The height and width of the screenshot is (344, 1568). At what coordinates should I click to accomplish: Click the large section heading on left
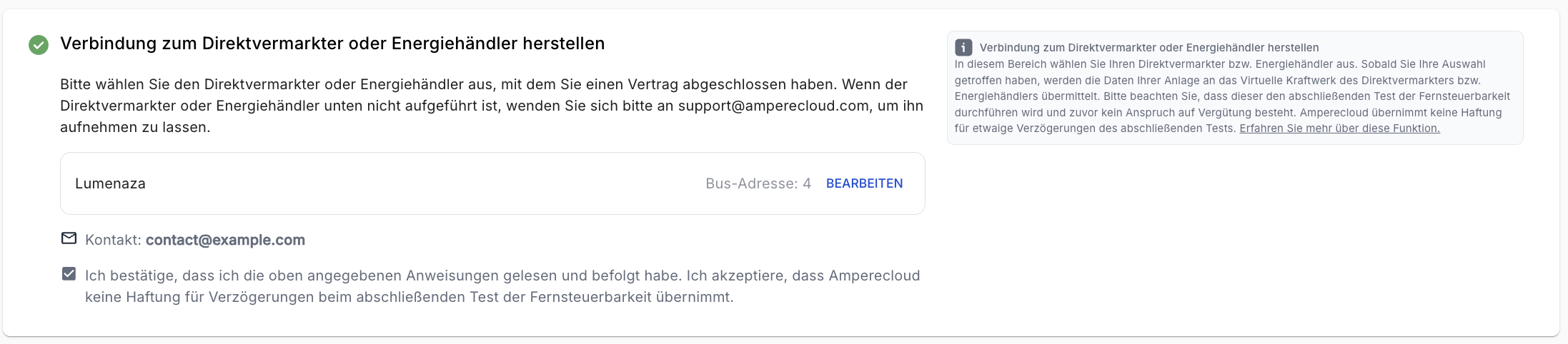[x=332, y=44]
